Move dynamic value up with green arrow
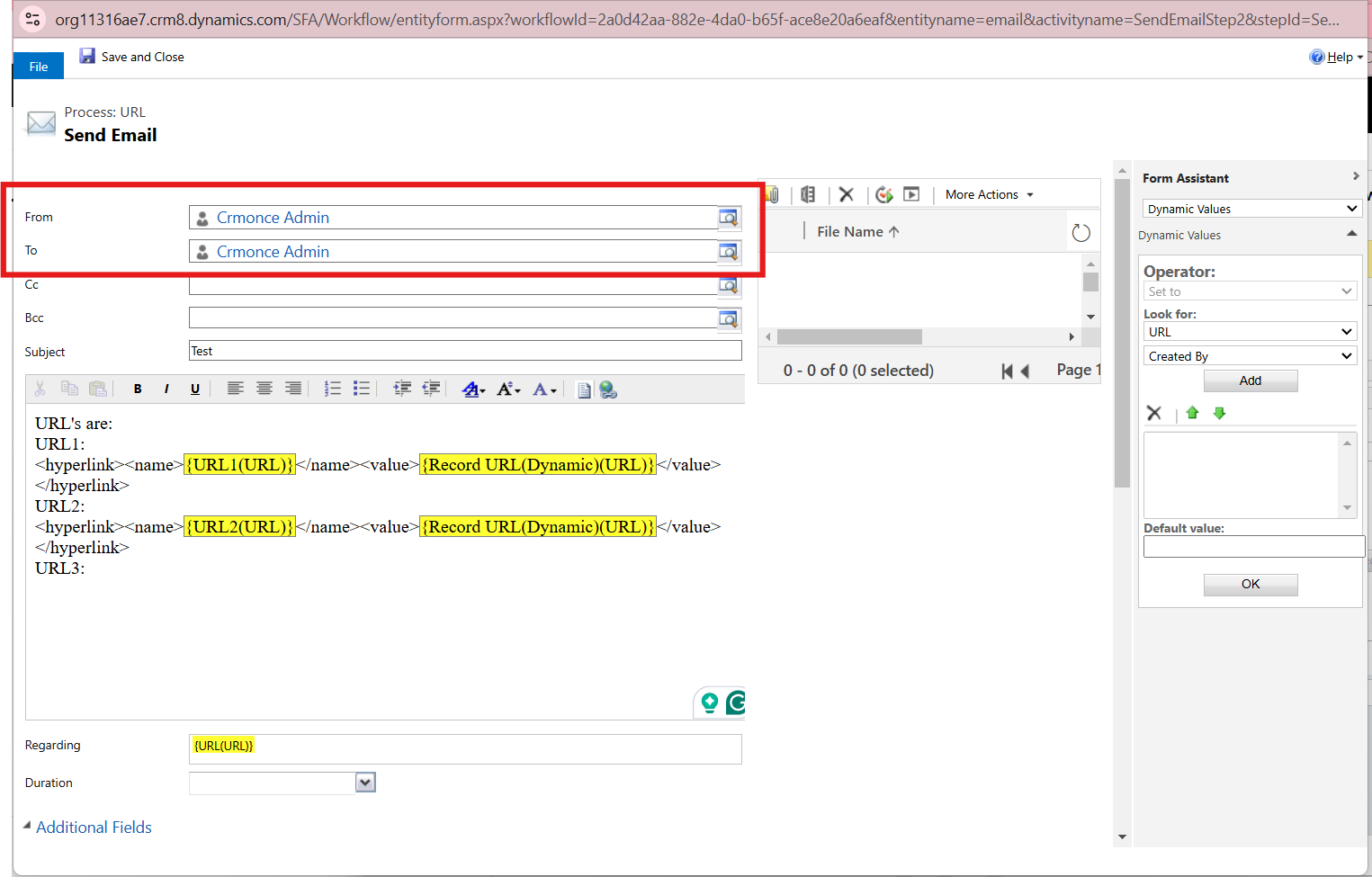Screen dimensions: 1372x877 1192,413
